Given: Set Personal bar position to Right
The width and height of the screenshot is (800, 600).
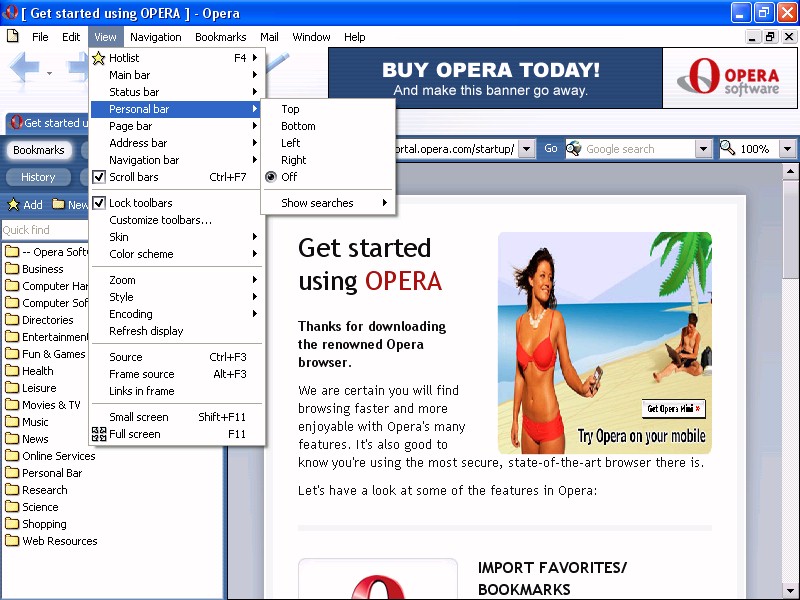Looking at the screenshot, I should point(328,160).
